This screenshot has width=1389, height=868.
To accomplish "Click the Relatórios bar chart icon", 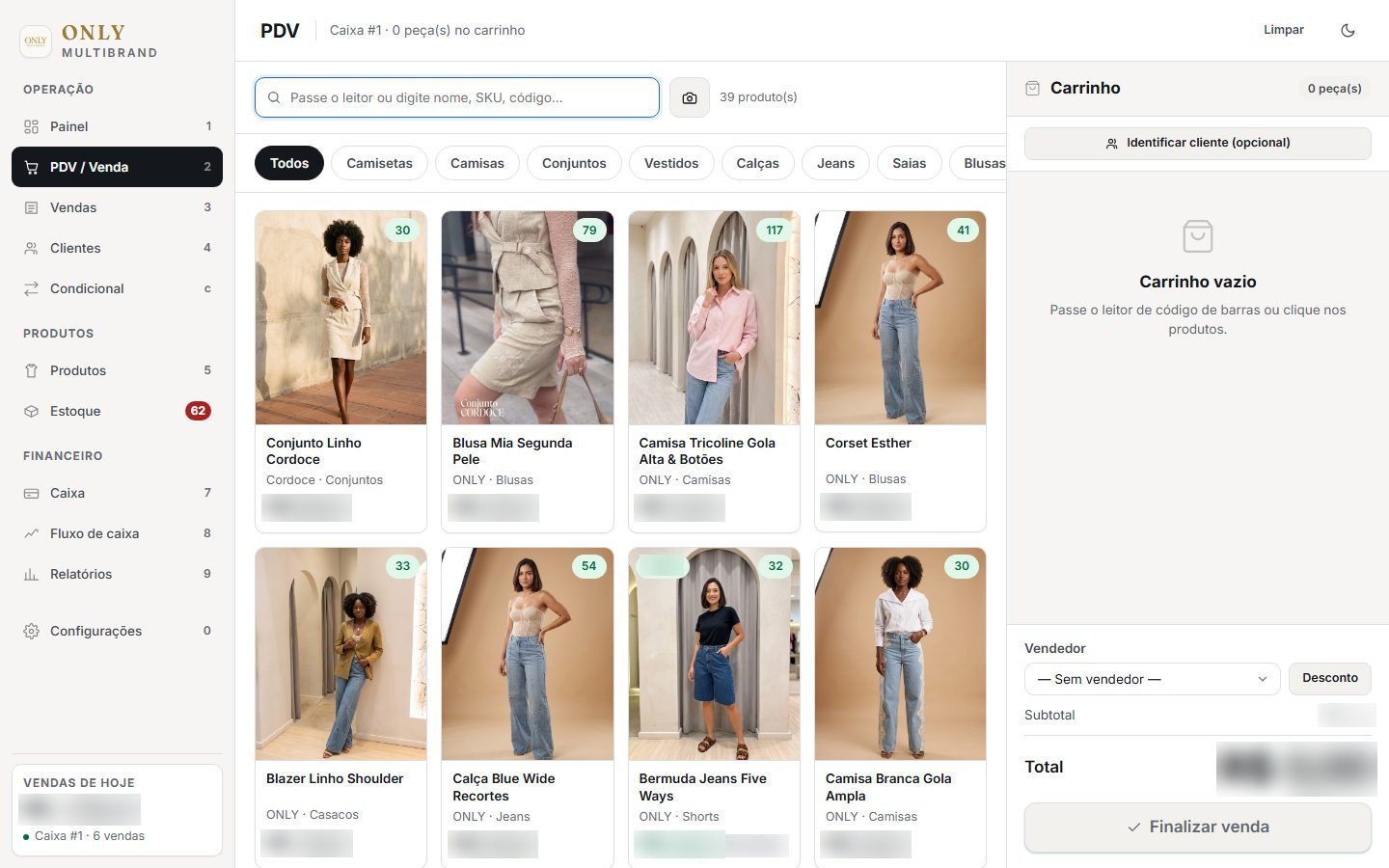I will pyautogui.click(x=31, y=574).
